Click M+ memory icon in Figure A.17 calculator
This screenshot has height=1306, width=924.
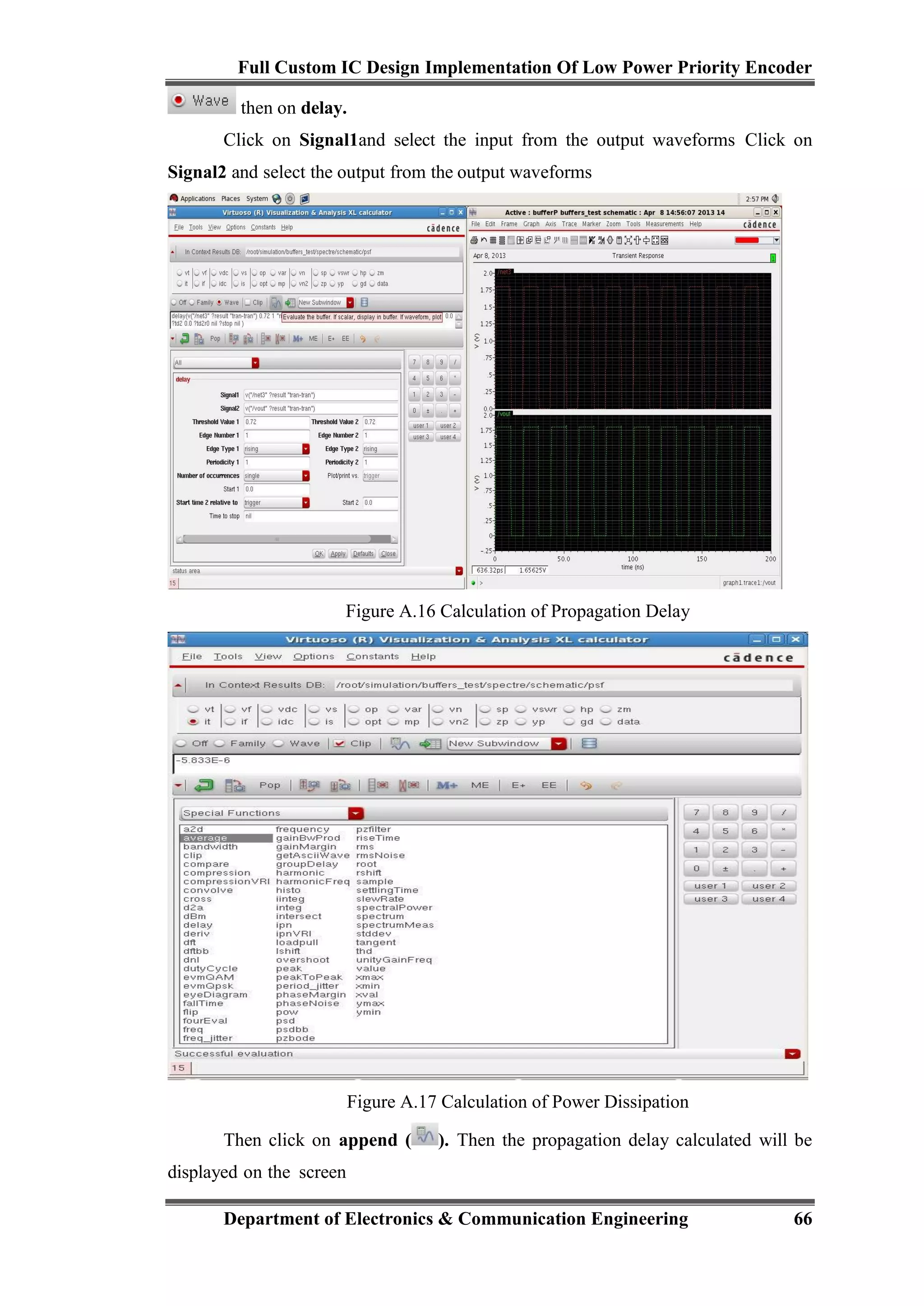pos(447,785)
